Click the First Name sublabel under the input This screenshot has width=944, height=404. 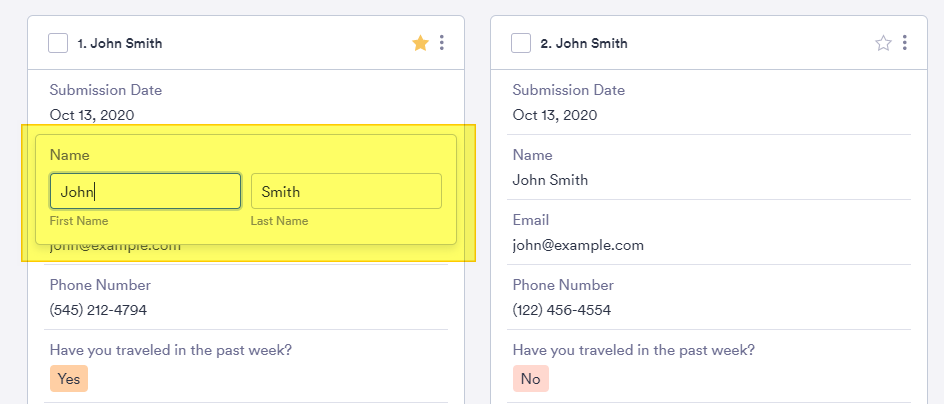[x=79, y=221]
